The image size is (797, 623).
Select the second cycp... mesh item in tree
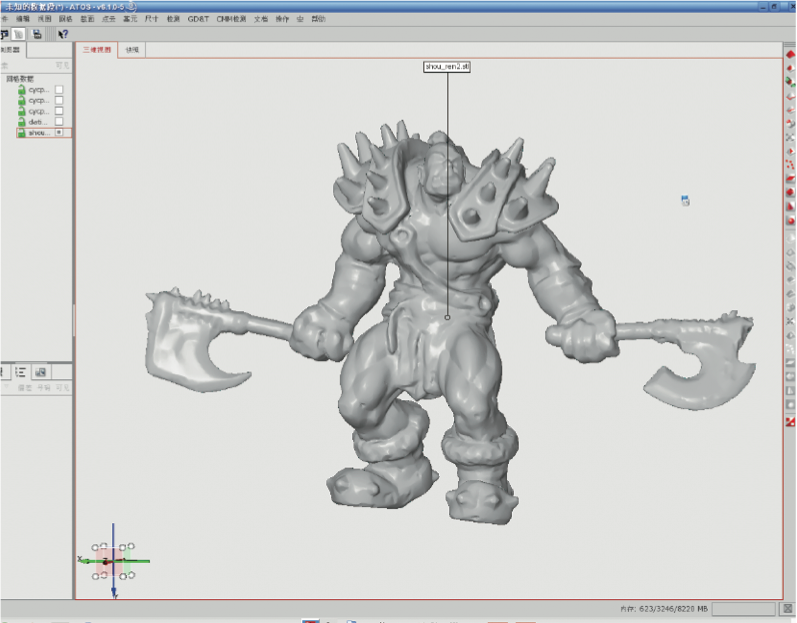pyautogui.click(x=39, y=100)
